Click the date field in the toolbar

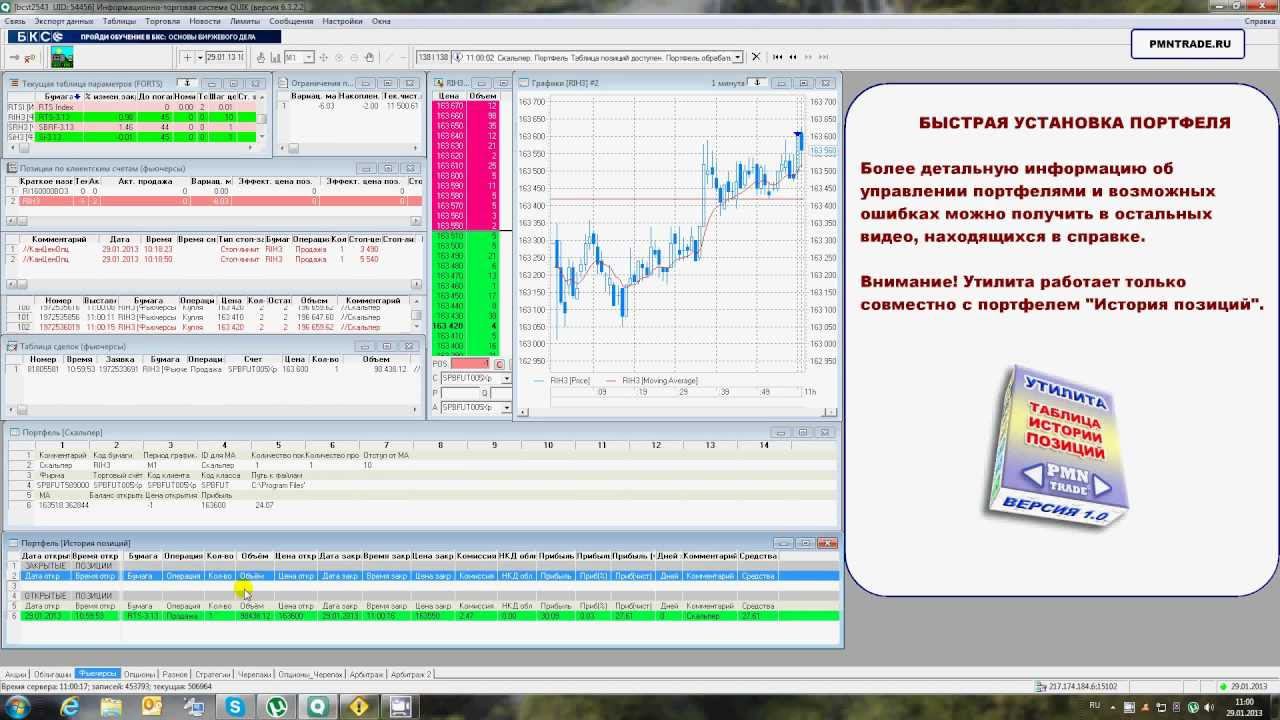click(224, 57)
